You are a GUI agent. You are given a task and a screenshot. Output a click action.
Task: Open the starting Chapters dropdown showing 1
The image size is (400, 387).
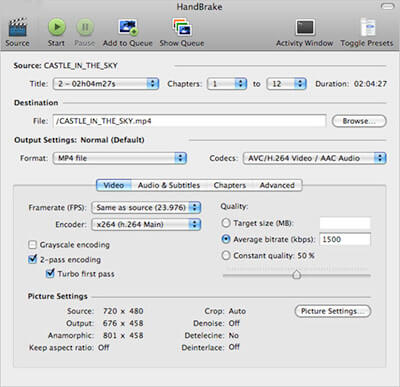pos(227,83)
